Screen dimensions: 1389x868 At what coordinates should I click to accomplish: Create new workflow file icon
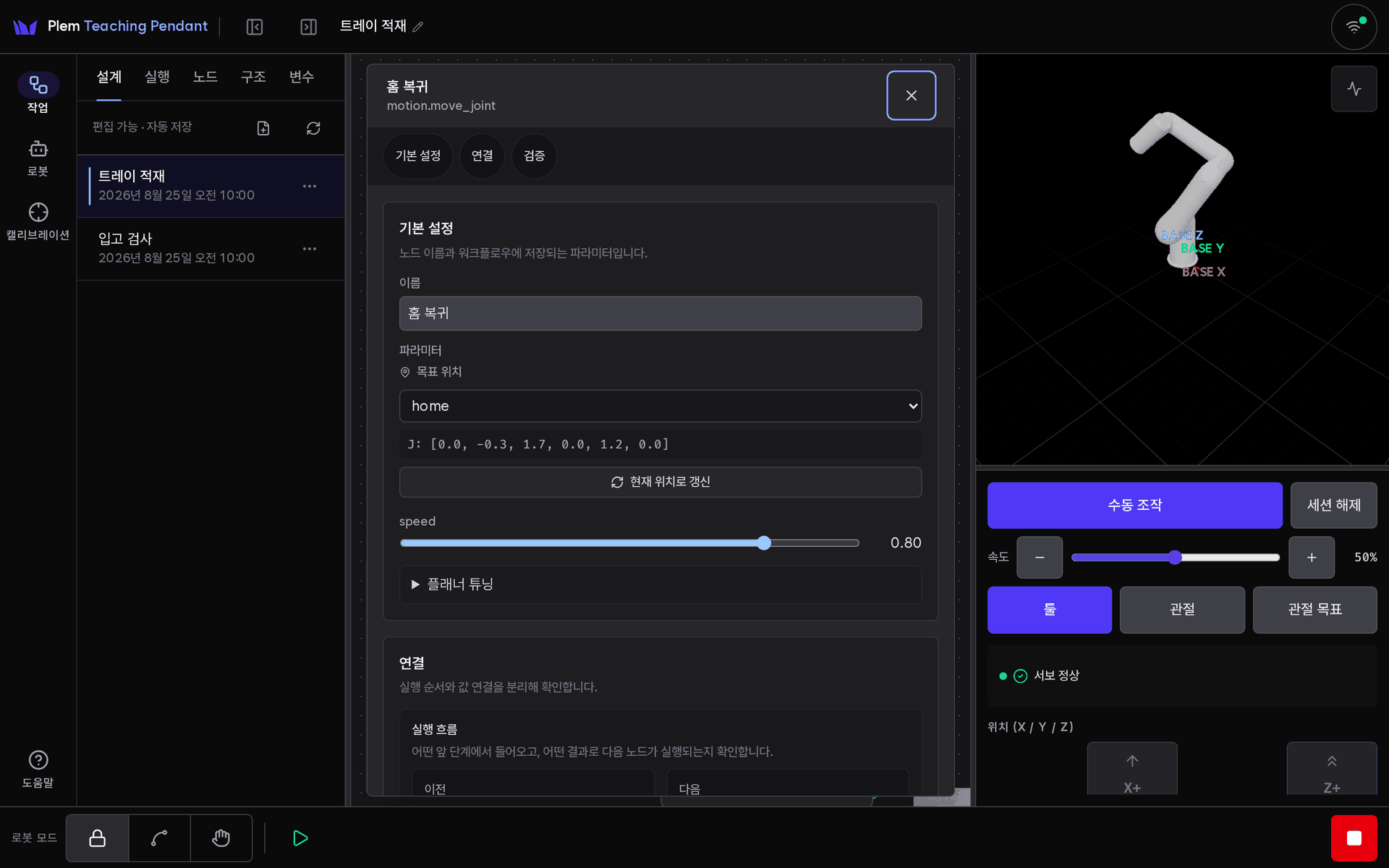click(x=263, y=128)
